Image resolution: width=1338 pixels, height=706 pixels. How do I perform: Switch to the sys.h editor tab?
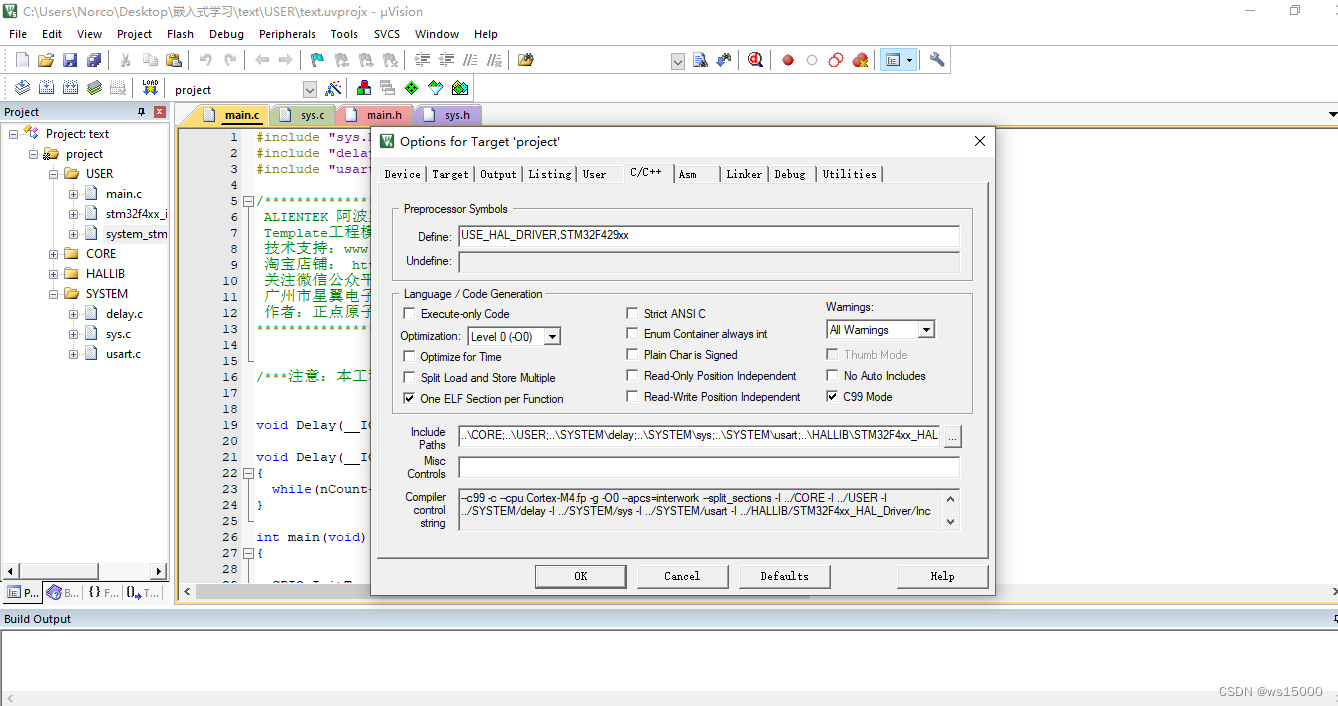pyautogui.click(x=448, y=115)
